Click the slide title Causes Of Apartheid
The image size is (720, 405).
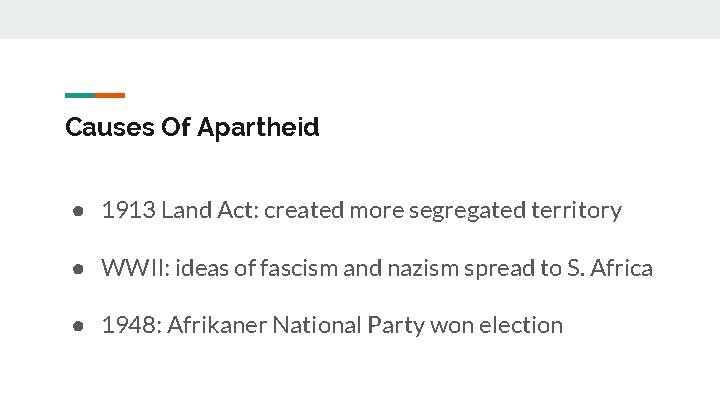pos(192,127)
